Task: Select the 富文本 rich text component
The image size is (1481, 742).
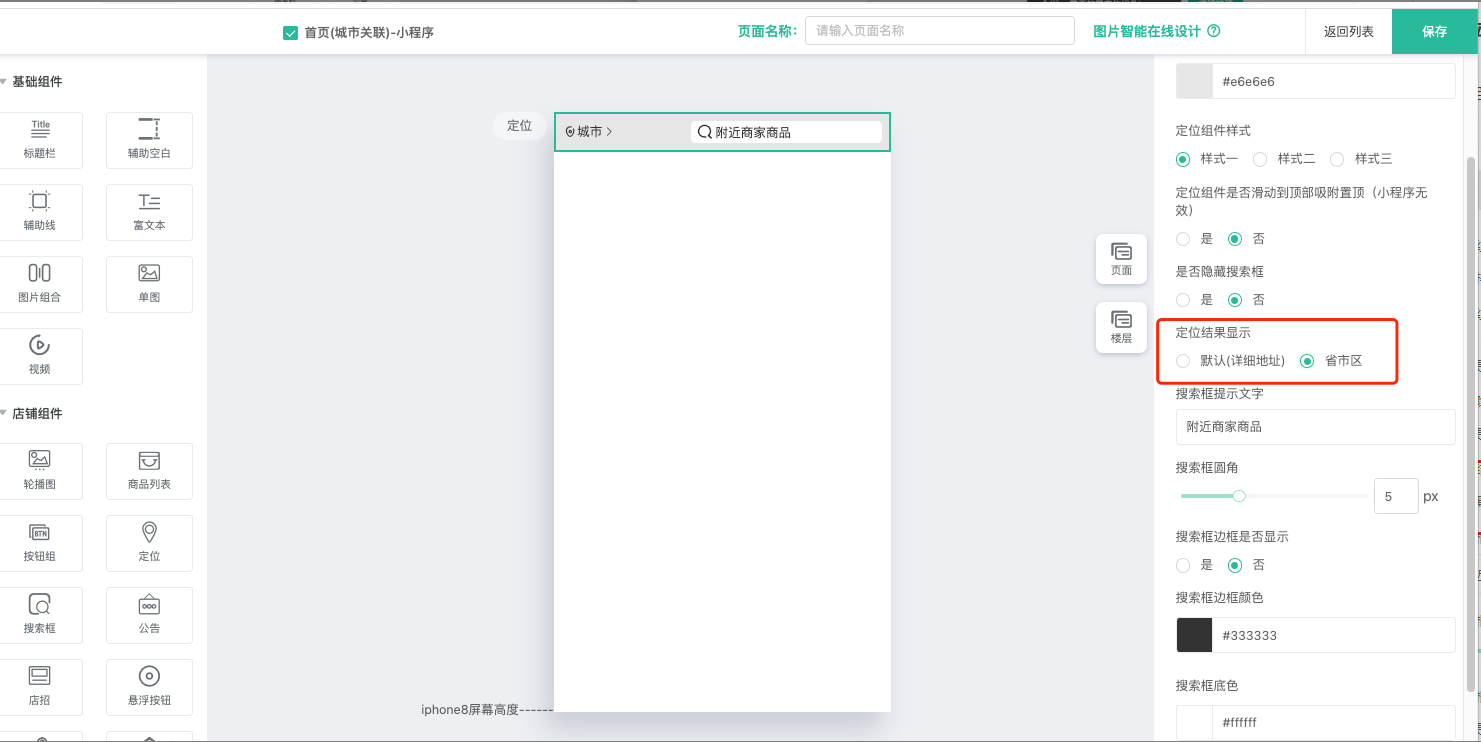Action: pos(149,212)
